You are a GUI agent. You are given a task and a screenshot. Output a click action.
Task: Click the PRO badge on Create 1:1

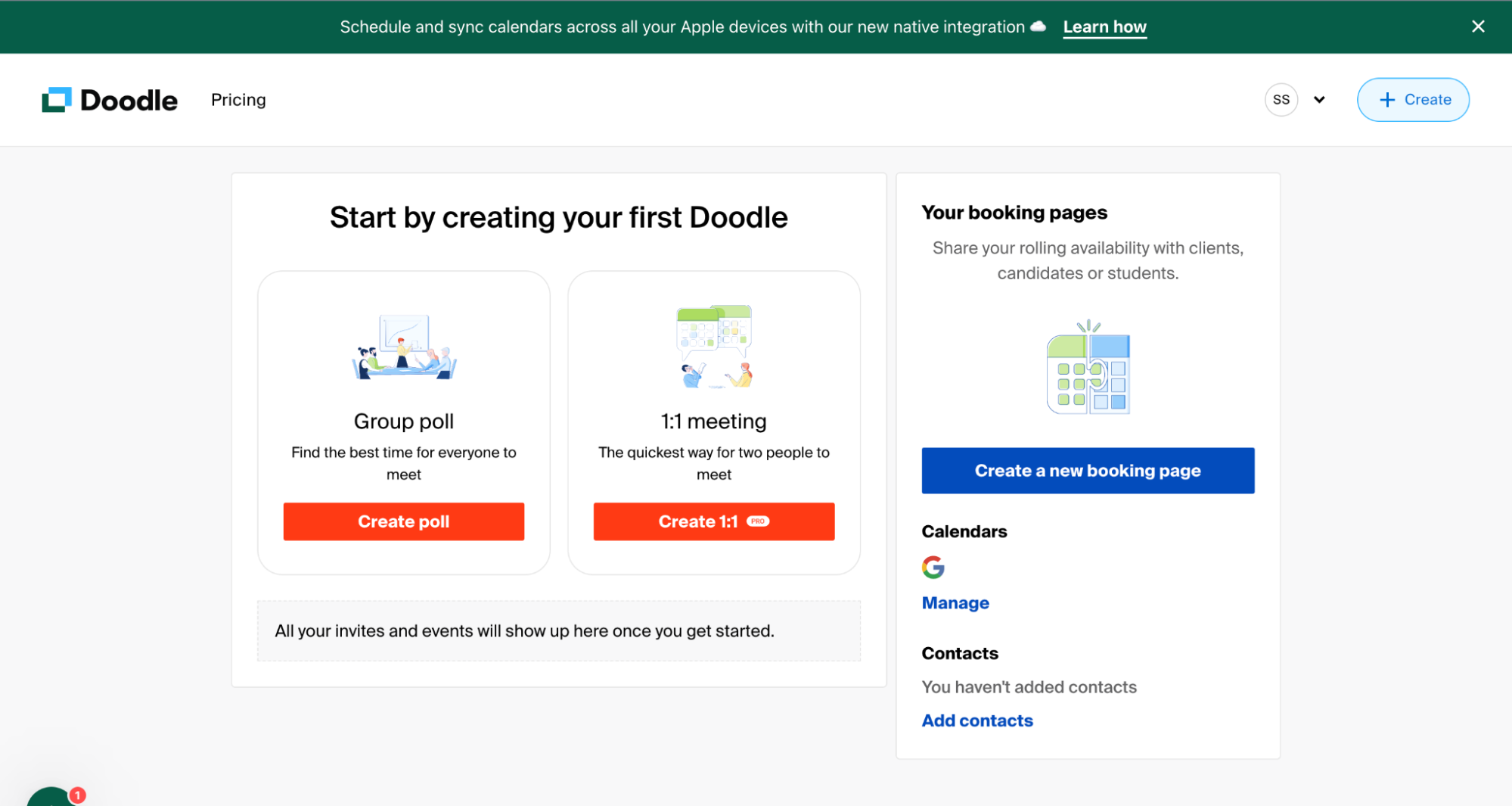[x=757, y=521]
